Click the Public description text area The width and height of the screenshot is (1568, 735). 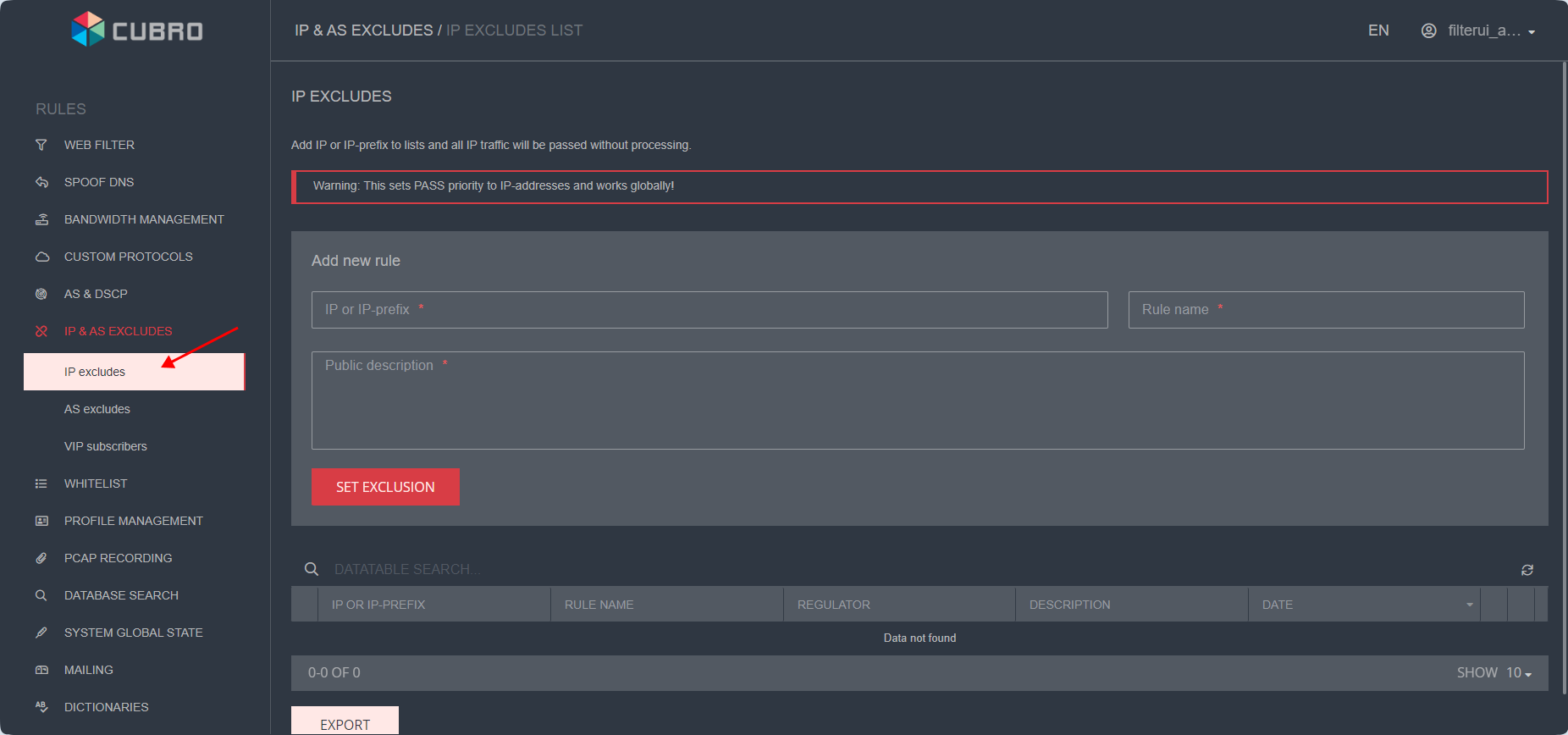(918, 401)
